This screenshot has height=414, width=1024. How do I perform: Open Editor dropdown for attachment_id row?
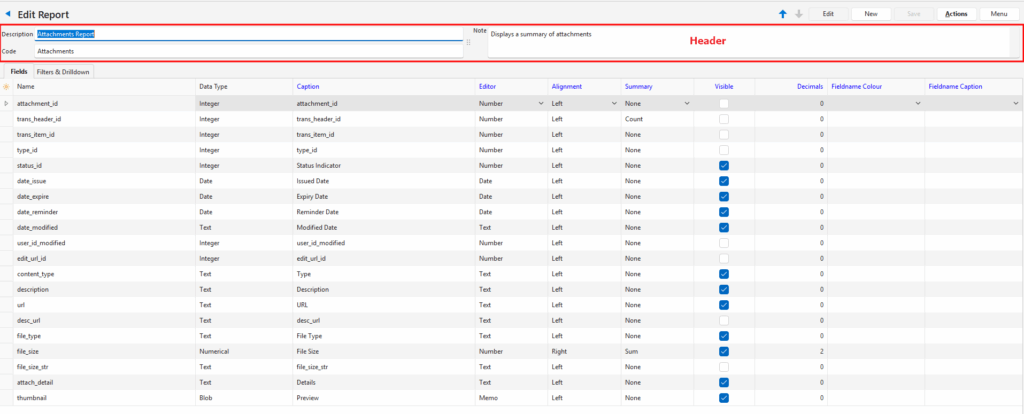pyautogui.click(x=541, y=103)
